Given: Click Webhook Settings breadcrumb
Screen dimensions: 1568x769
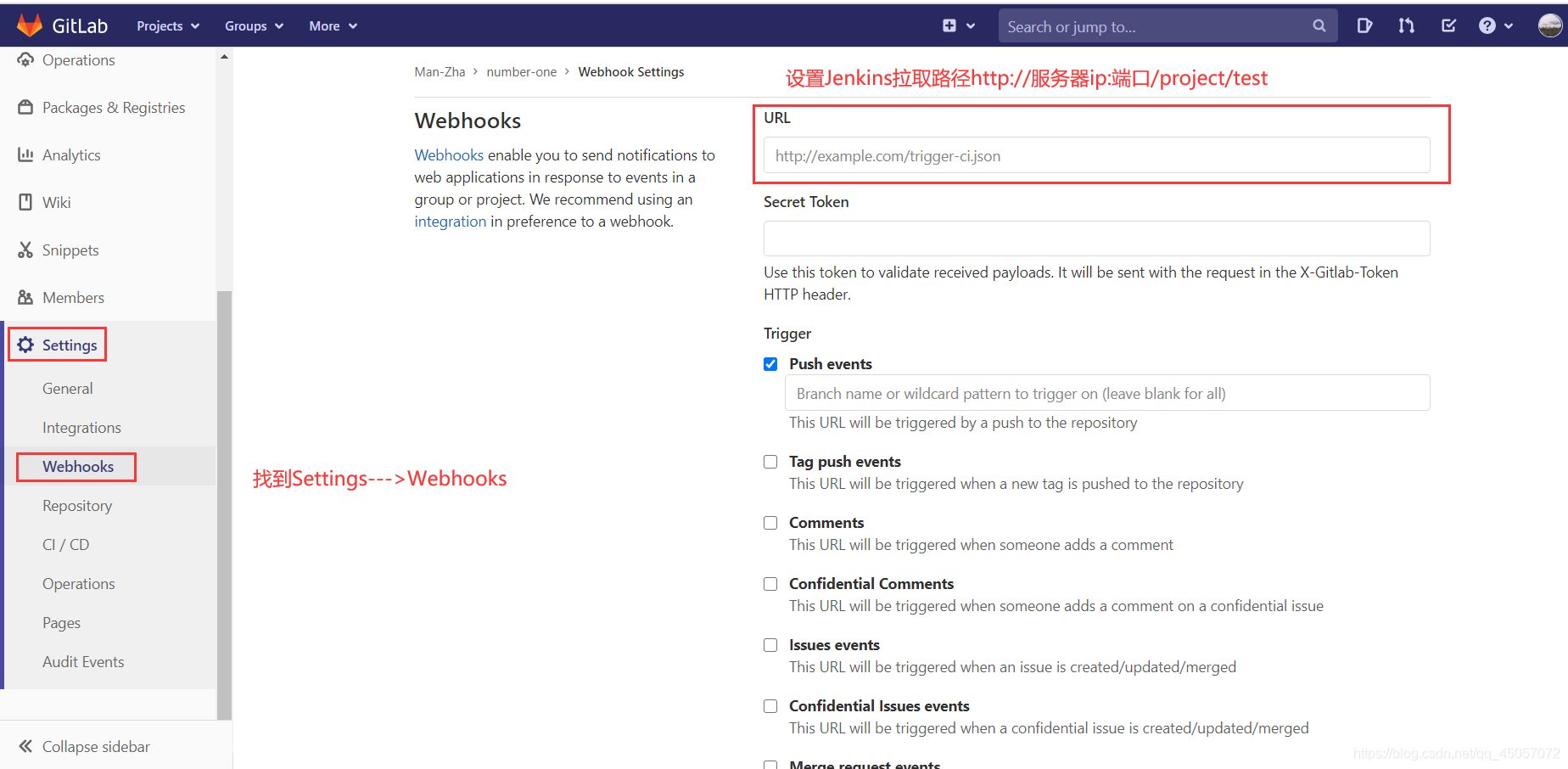Looking at the screenshot, I should coord(631,72).
